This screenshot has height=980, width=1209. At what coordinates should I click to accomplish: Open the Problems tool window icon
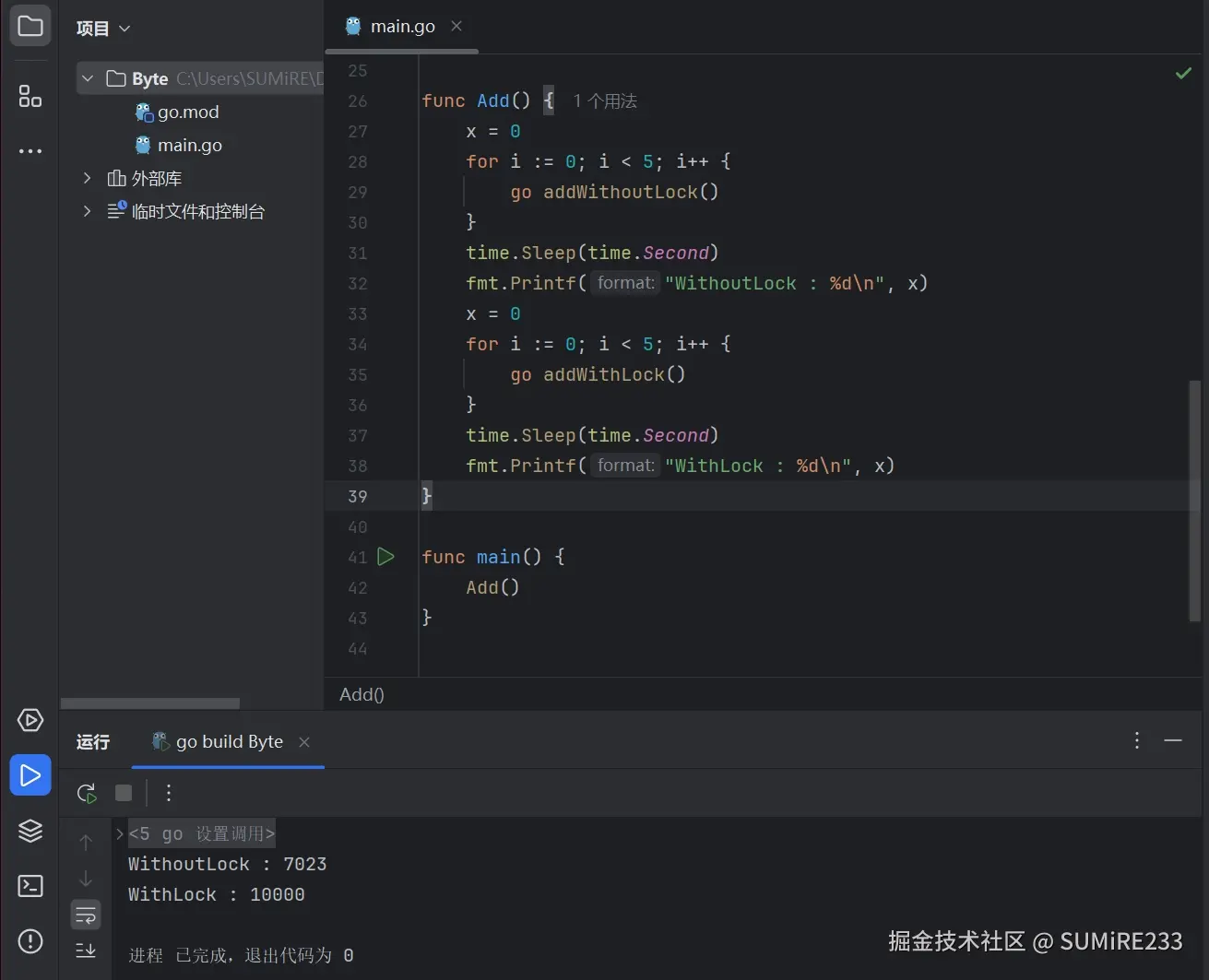pos(30,941)
